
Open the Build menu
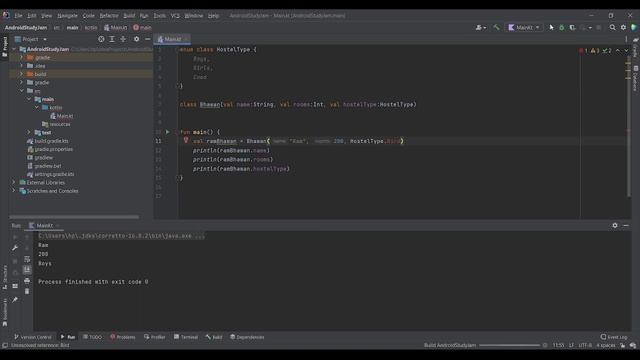[x=129, y=16]
